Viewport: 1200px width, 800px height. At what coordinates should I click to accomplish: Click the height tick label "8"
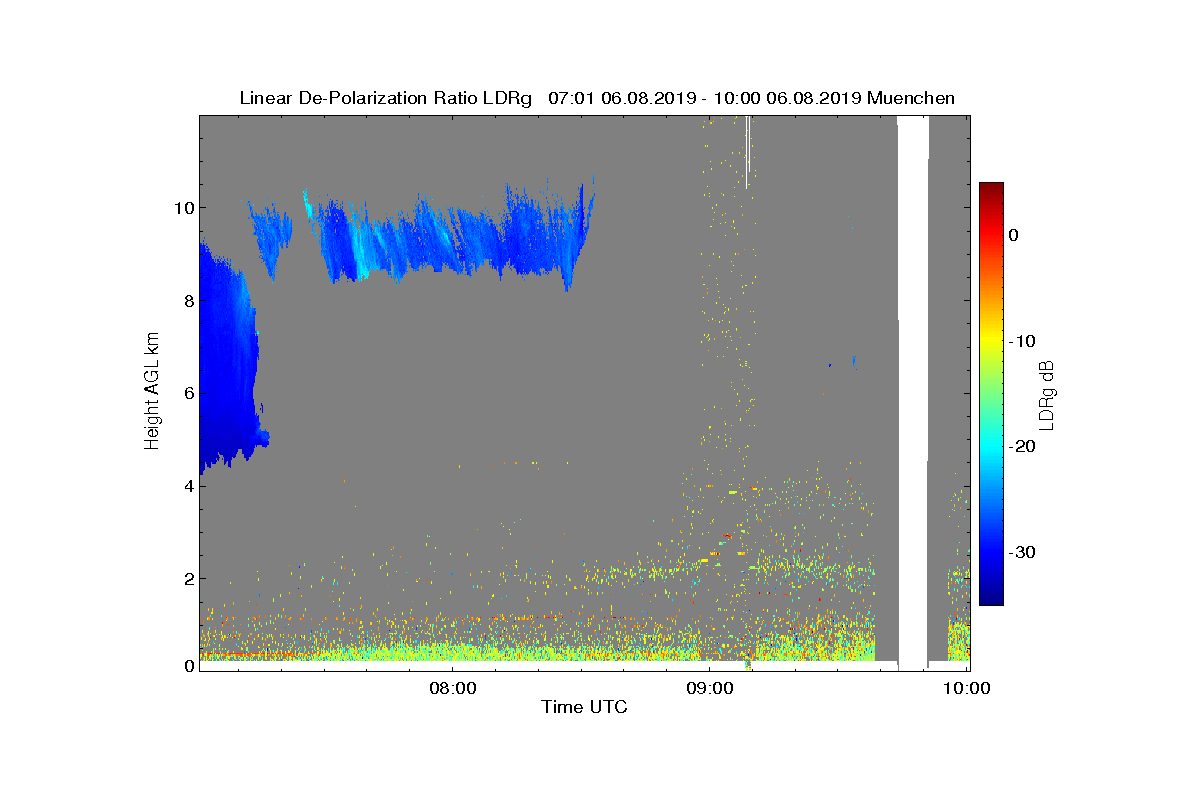(x=188, y=300)
